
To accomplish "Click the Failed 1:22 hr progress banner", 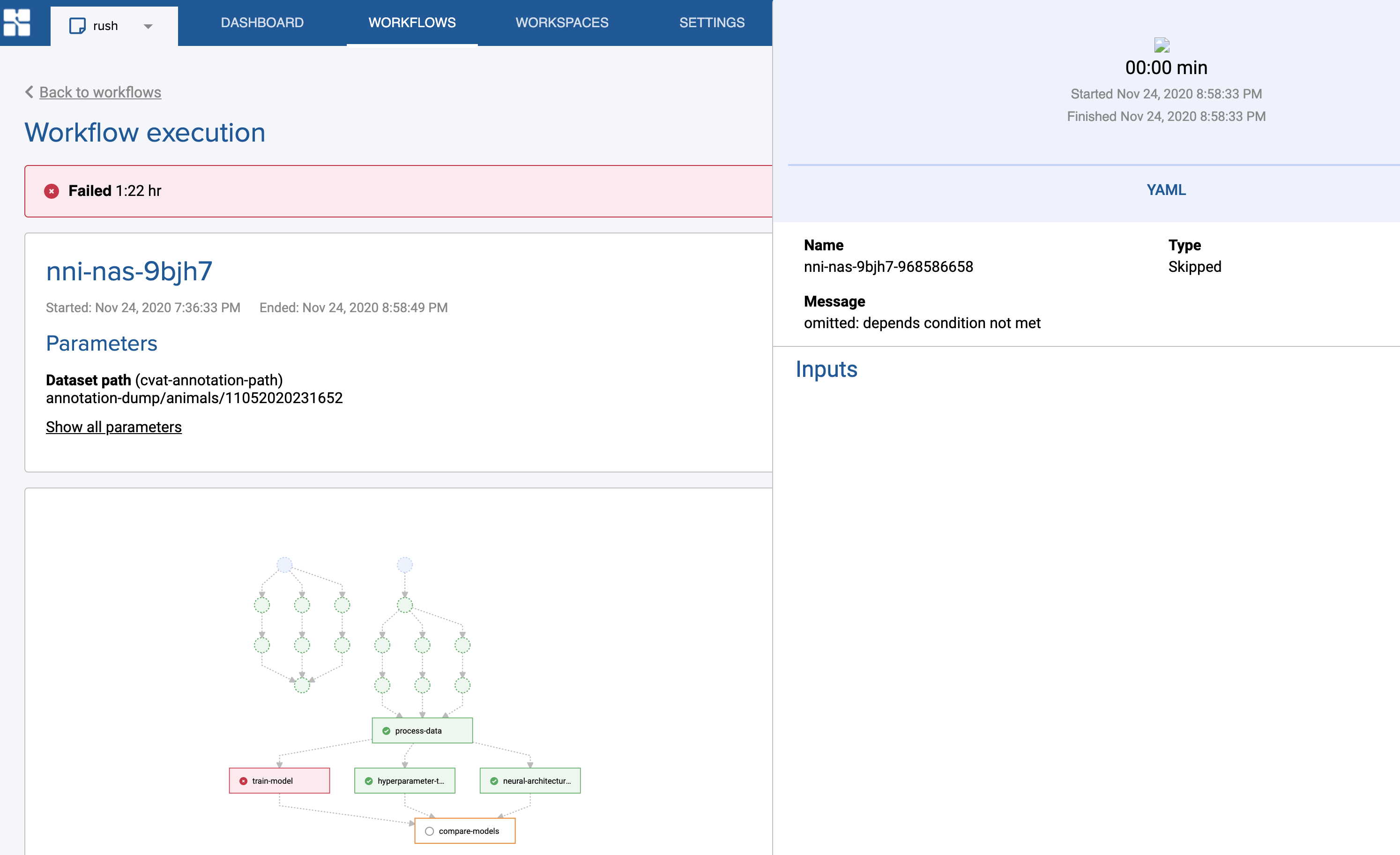I will coord(398,192).
